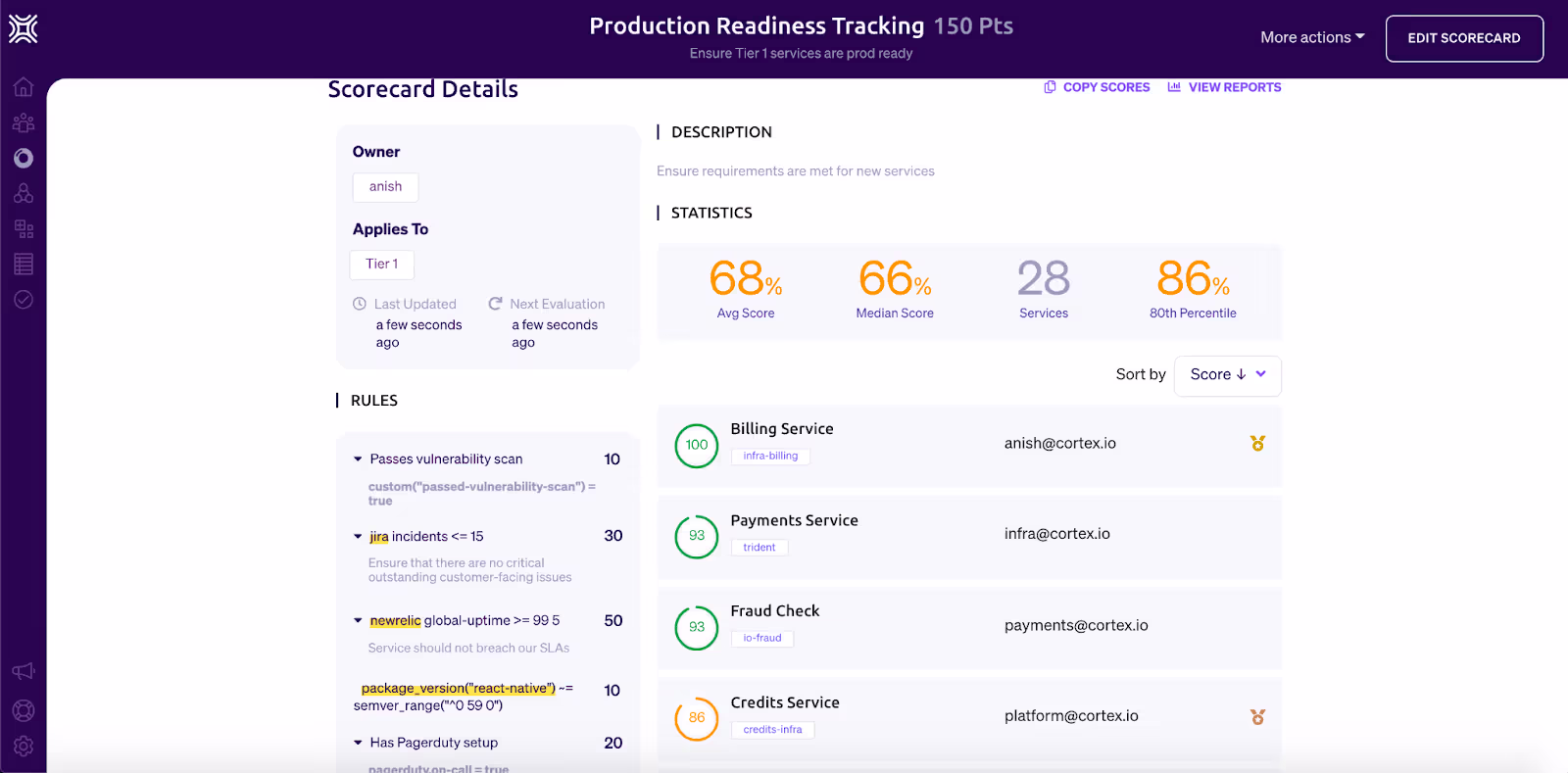Click the gold medal icon for Billing Service
Image resolution: width=1568 pixels, height=773 pixels.
pos(1257,444)
